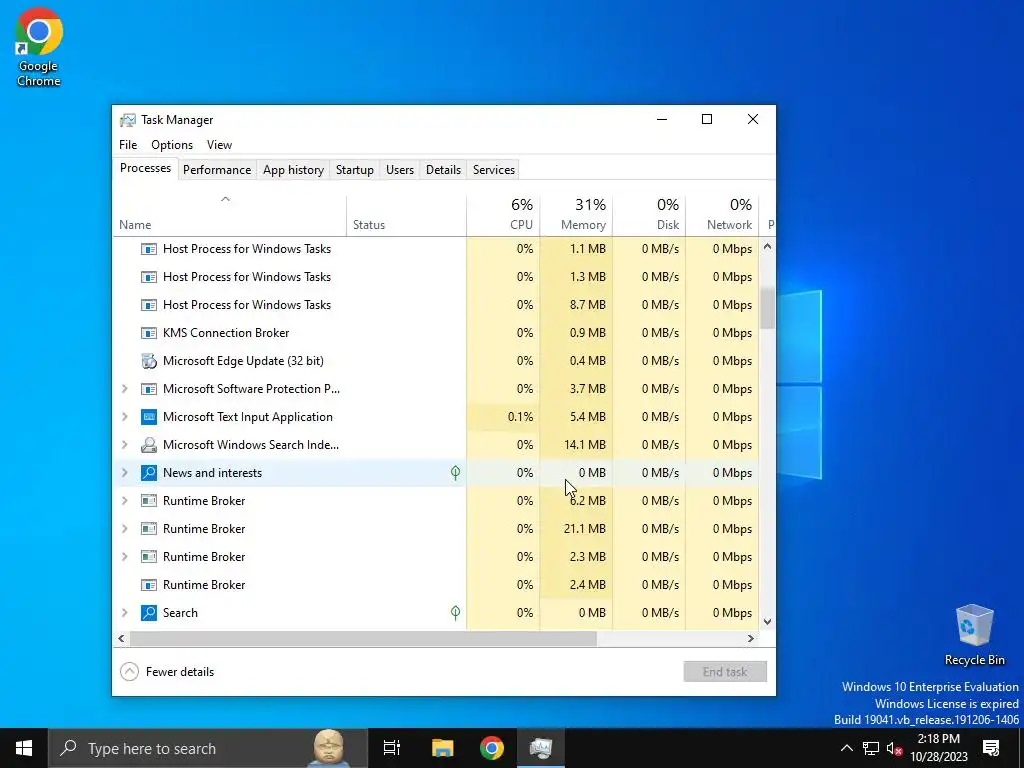Click the Microsoft Software Protection process icon
The image size is (1024, 768).
click(149, 389)
